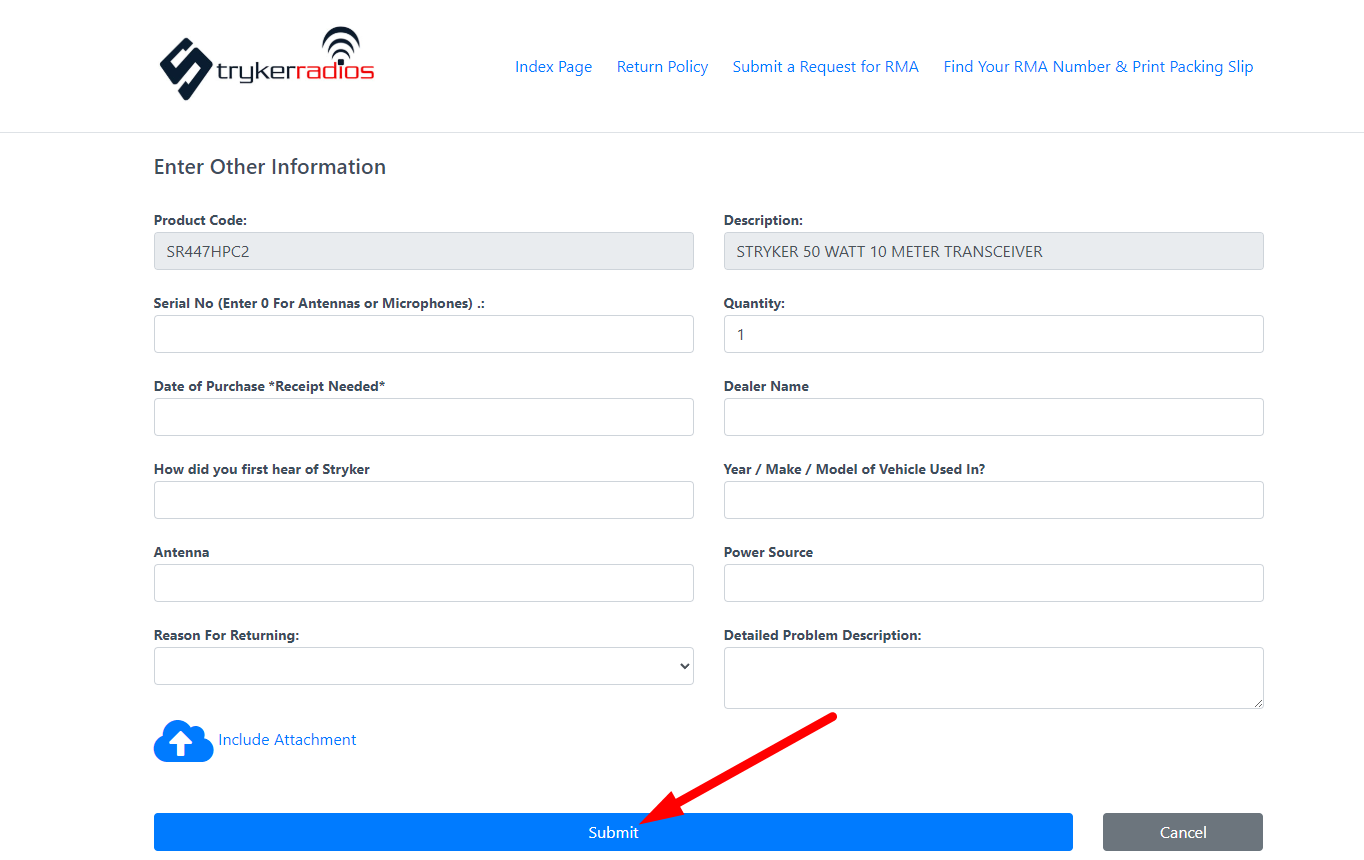Screen dimensions: 1364x860
Task: Focus the How did you first hear field
Action: (423, 500)
